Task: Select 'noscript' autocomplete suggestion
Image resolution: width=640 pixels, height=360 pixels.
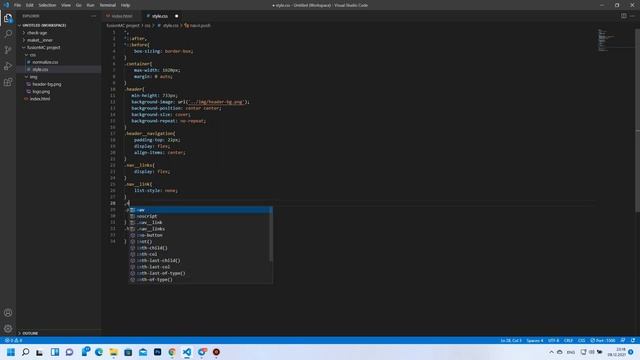Action: [x=200, y=216]
